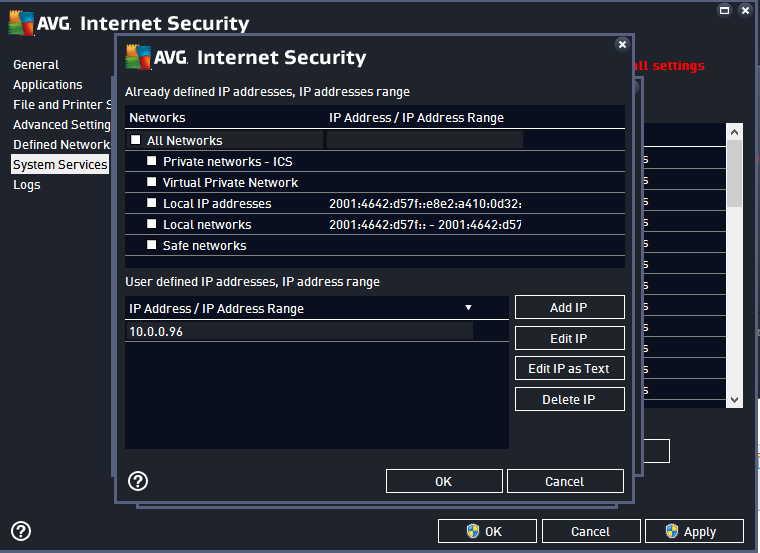Screen dimensions: 760x553
Task: Open Logs in the sidebar
Action: coord(27,185)
